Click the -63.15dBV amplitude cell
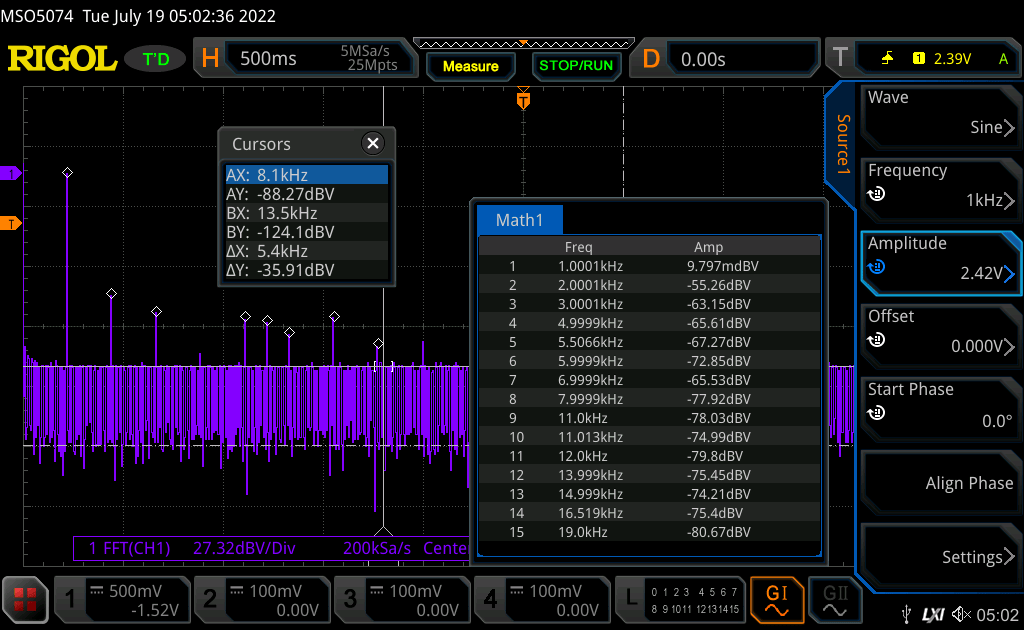 pyautogui.click(x=718, y=304)
